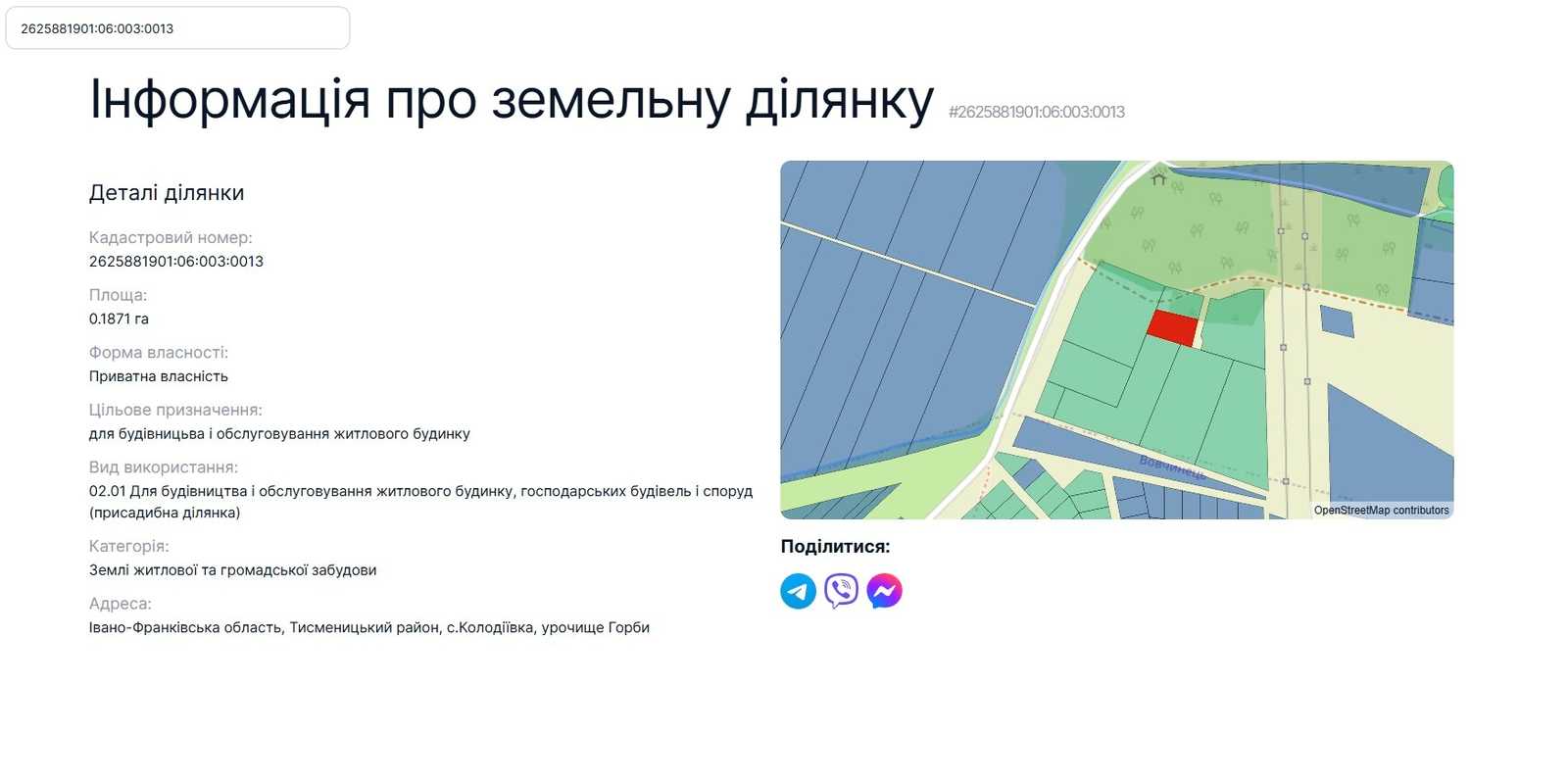Select ownership value "Приватна власність"
Screen dimensions: 1568x784
[159, 376]
